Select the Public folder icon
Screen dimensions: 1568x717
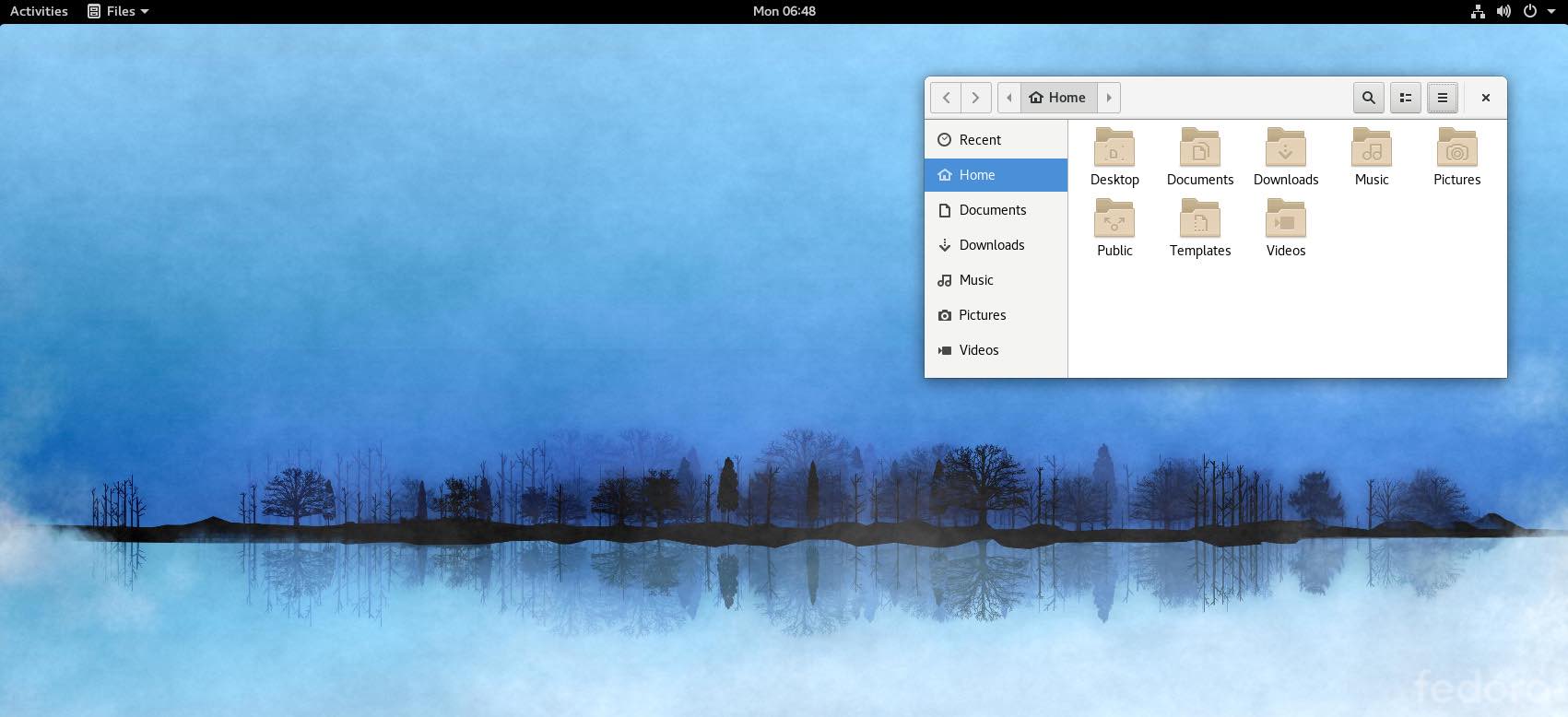1114,219
